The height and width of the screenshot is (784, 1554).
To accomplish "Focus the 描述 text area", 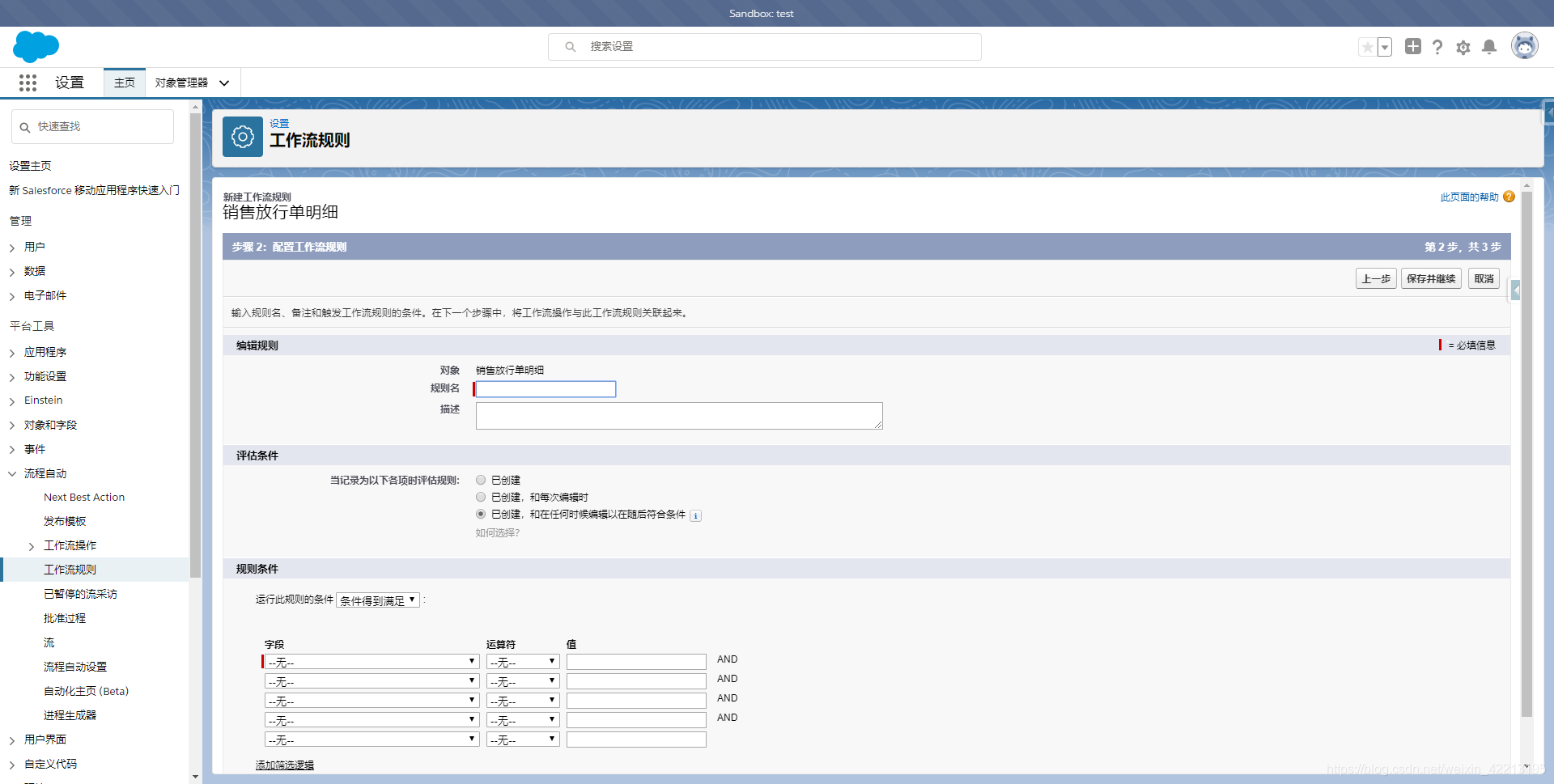I will coord(679,416).
